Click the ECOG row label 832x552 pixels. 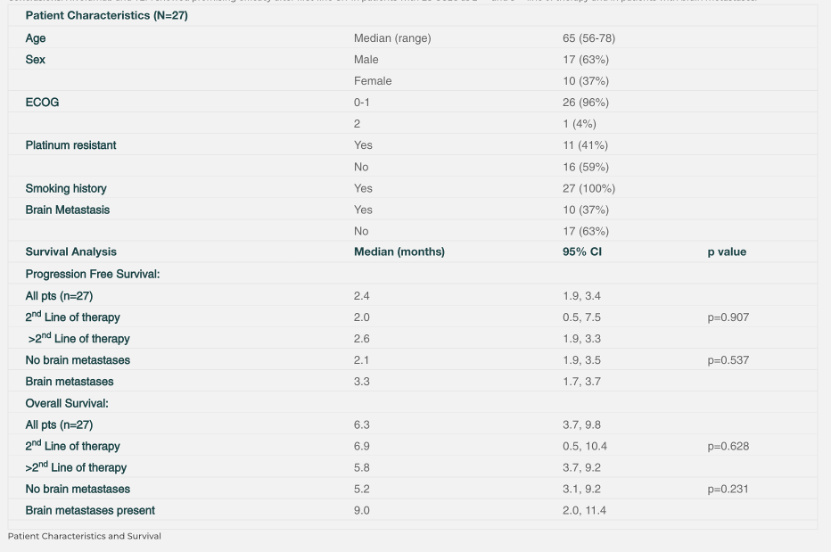tap(42, 102)
